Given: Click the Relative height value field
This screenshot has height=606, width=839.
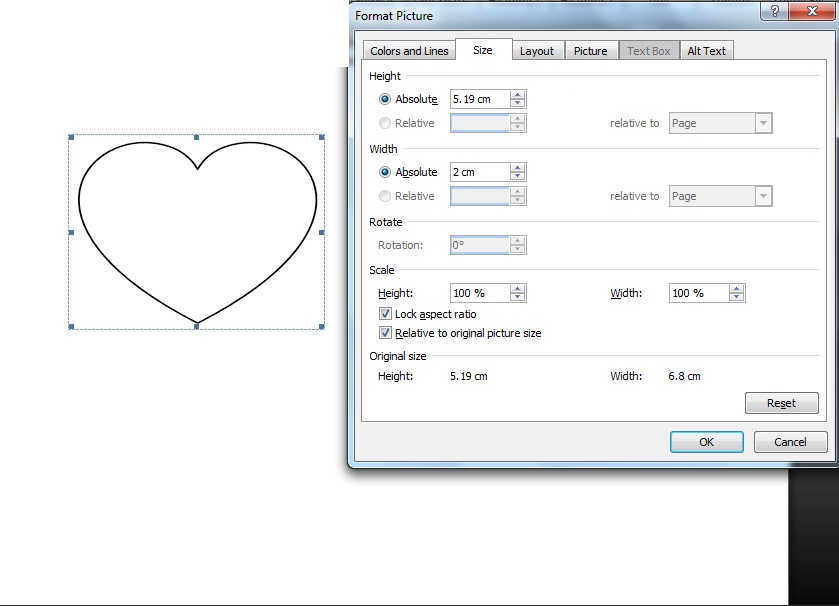Looking at the screenshot, I should (479, 123).
